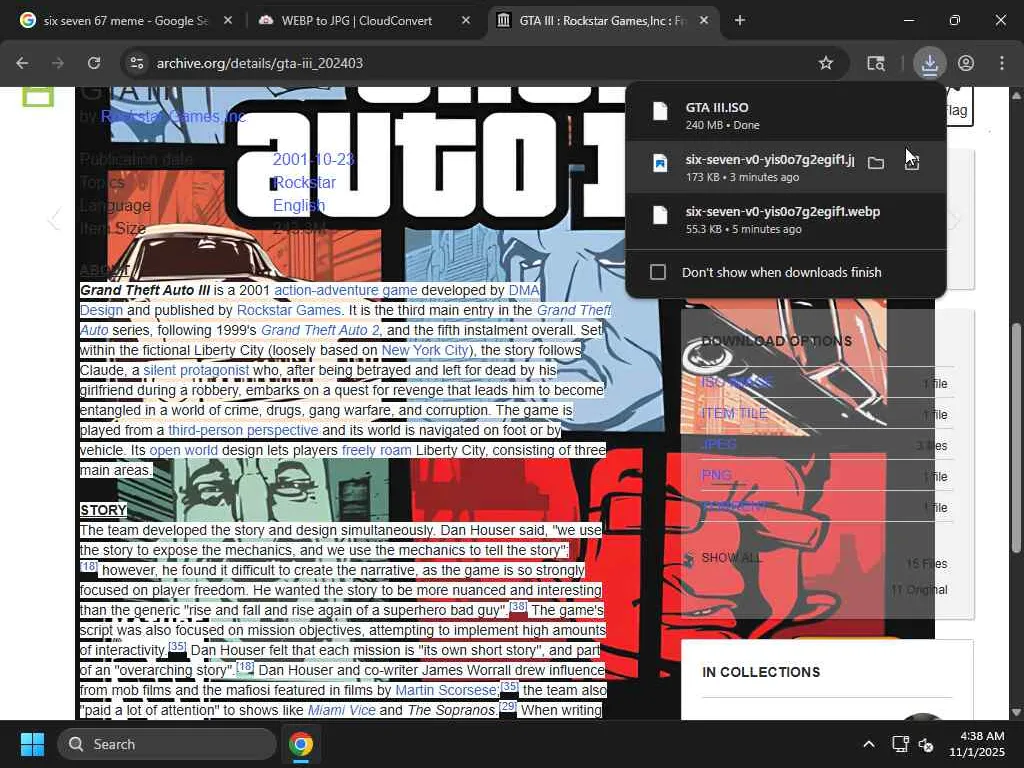This screenshot has width=1024, height=768.
Task: Open the New York City link
Action: click(425, 350)
